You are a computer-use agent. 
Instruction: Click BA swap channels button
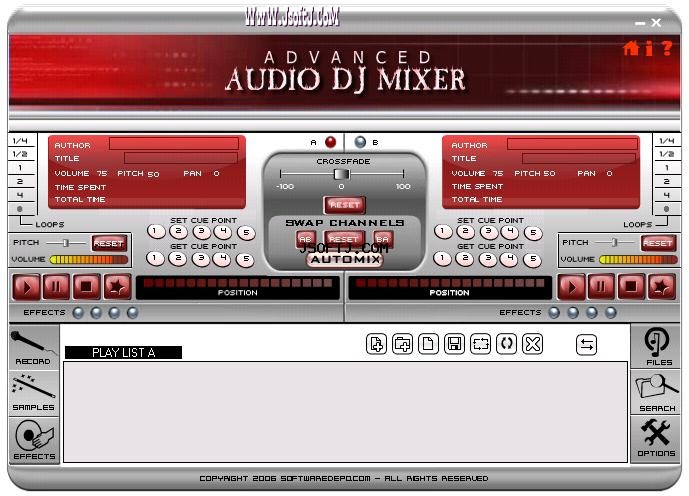click(382, 239)
